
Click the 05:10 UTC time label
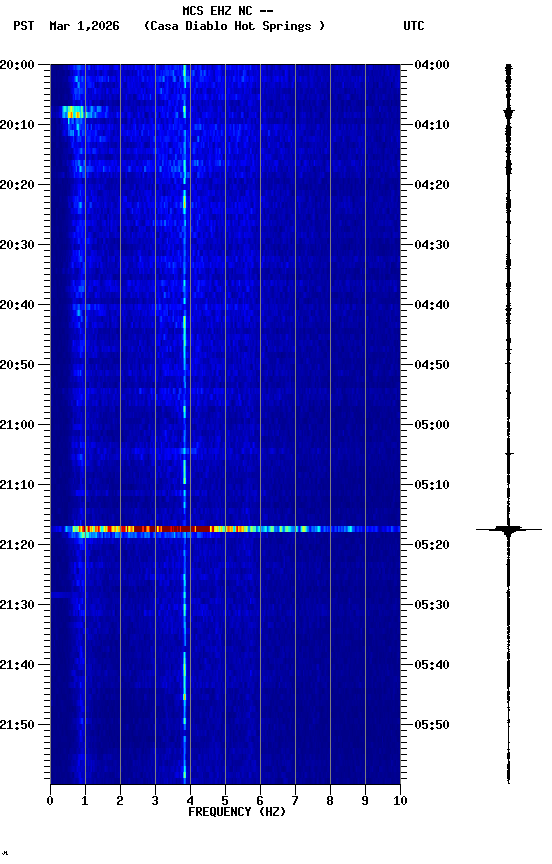432,485
